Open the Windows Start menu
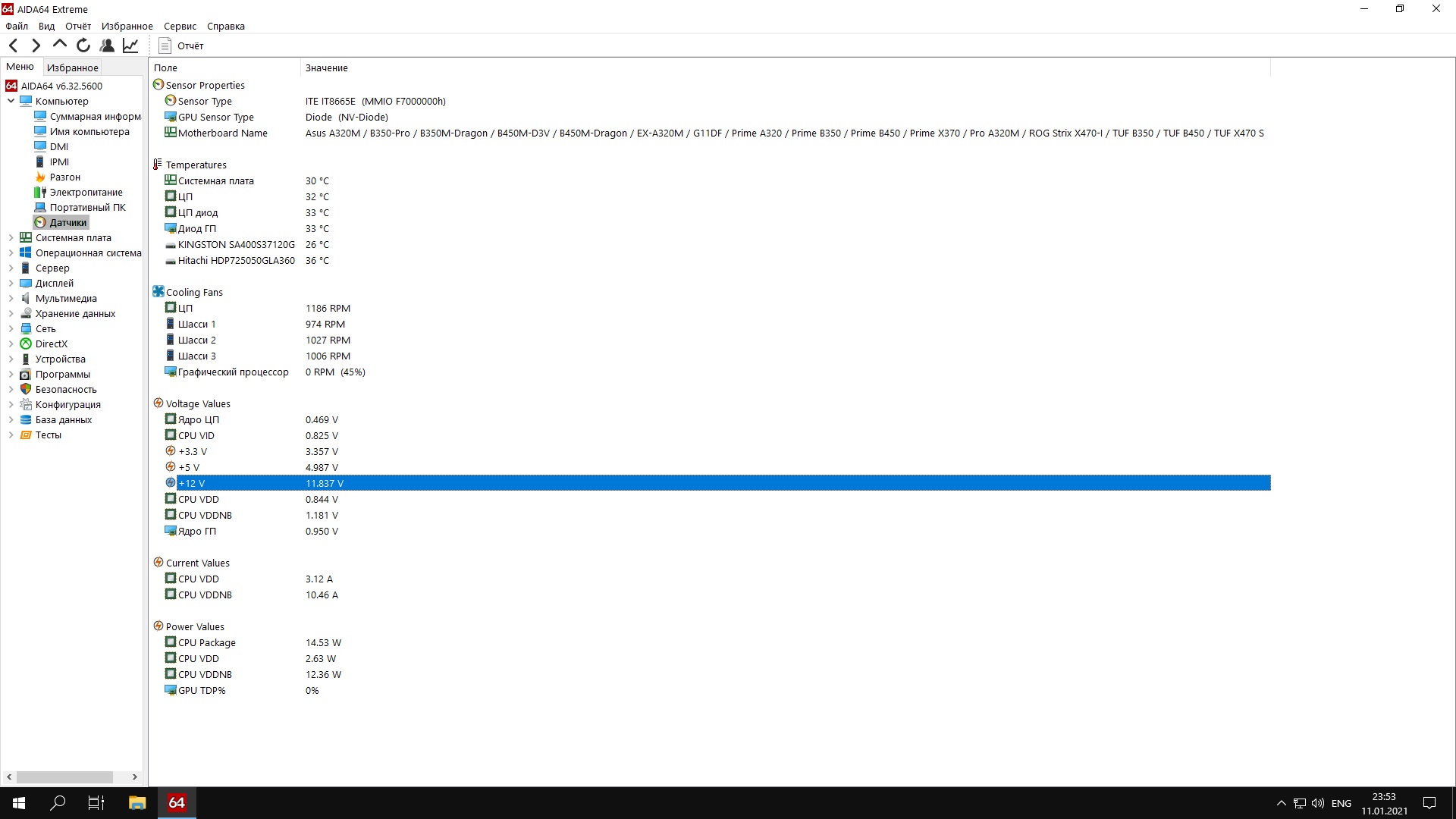The width and height of the screenshot is (1456, 819). pyautogui.click(x=19, y=803)
